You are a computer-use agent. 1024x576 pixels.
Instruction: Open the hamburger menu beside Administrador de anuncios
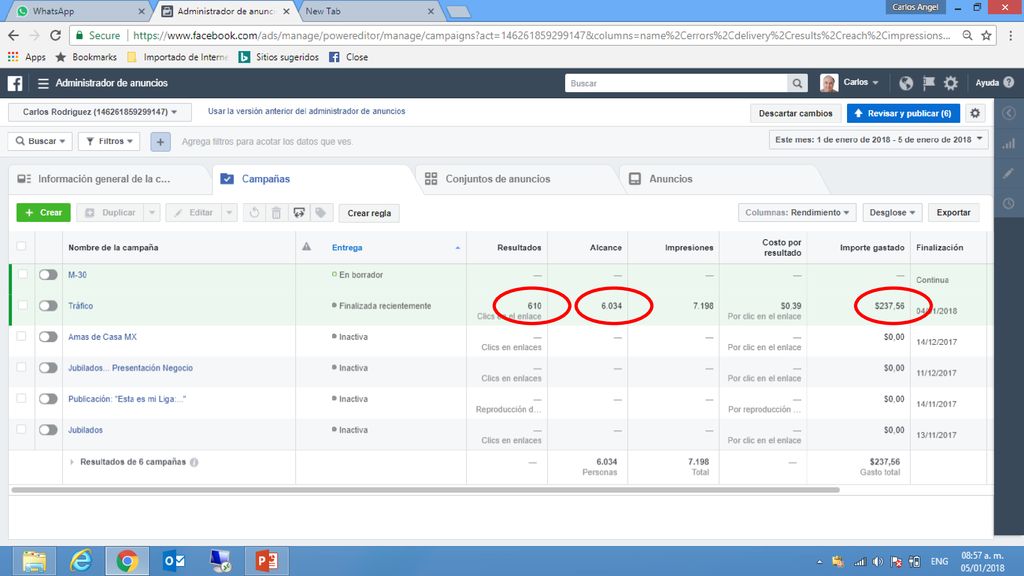pyautogui.click(x=43, y=83)
